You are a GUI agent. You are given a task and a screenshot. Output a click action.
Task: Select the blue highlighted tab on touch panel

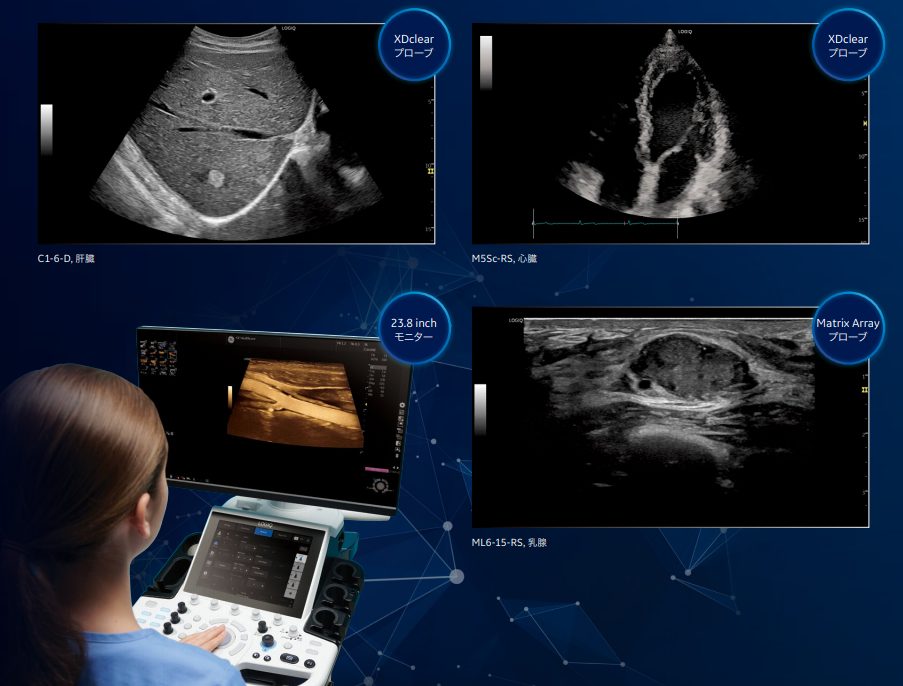click(262, 534)
